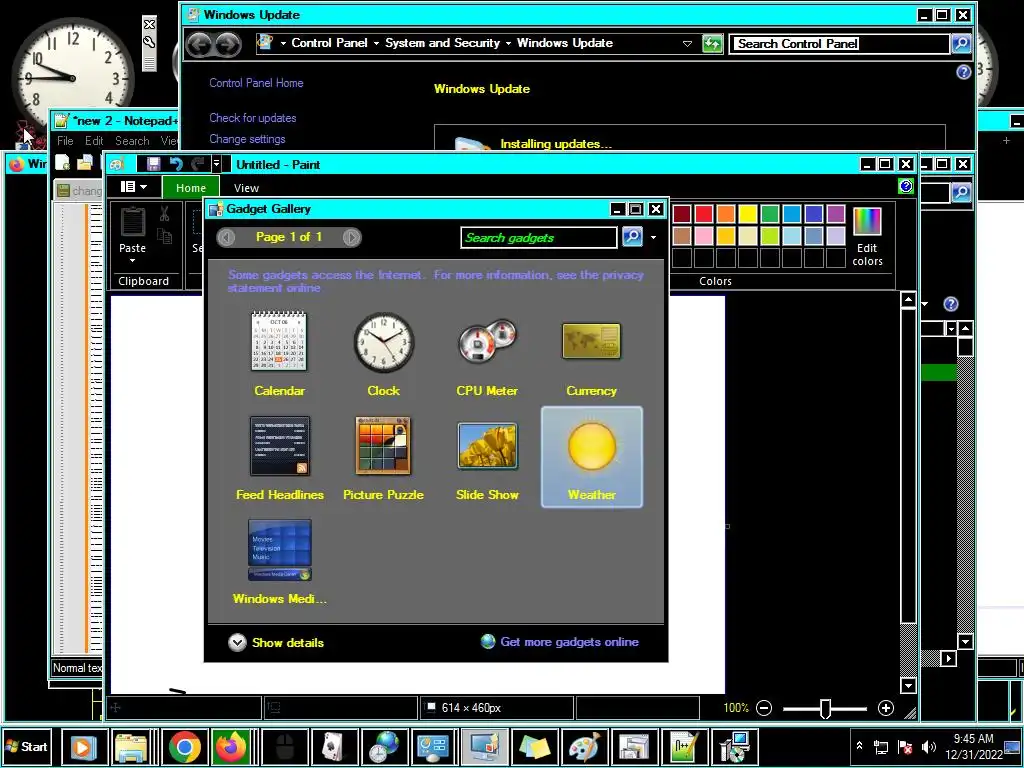Expand Windows Update address bar history dropdown
Image resolution: width=1024 pixels, height=768 pixels.
687,44
